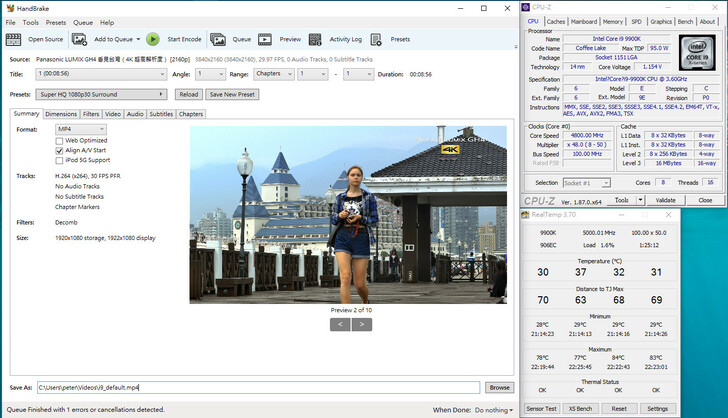Viewport: 728px width, 418px height.
Task: Open the Queue window icon
Action: (x=218, y=40)
